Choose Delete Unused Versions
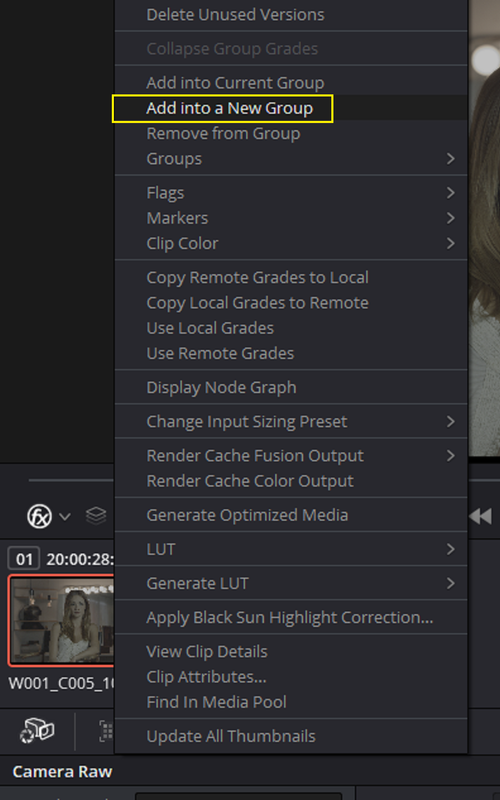 pyautogui.click(x=291, y=15)
